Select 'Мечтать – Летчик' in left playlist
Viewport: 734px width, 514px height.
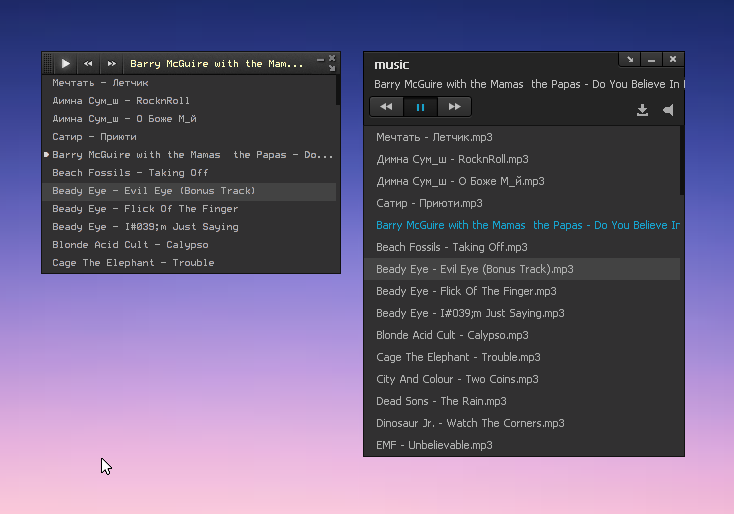point(189,83)
